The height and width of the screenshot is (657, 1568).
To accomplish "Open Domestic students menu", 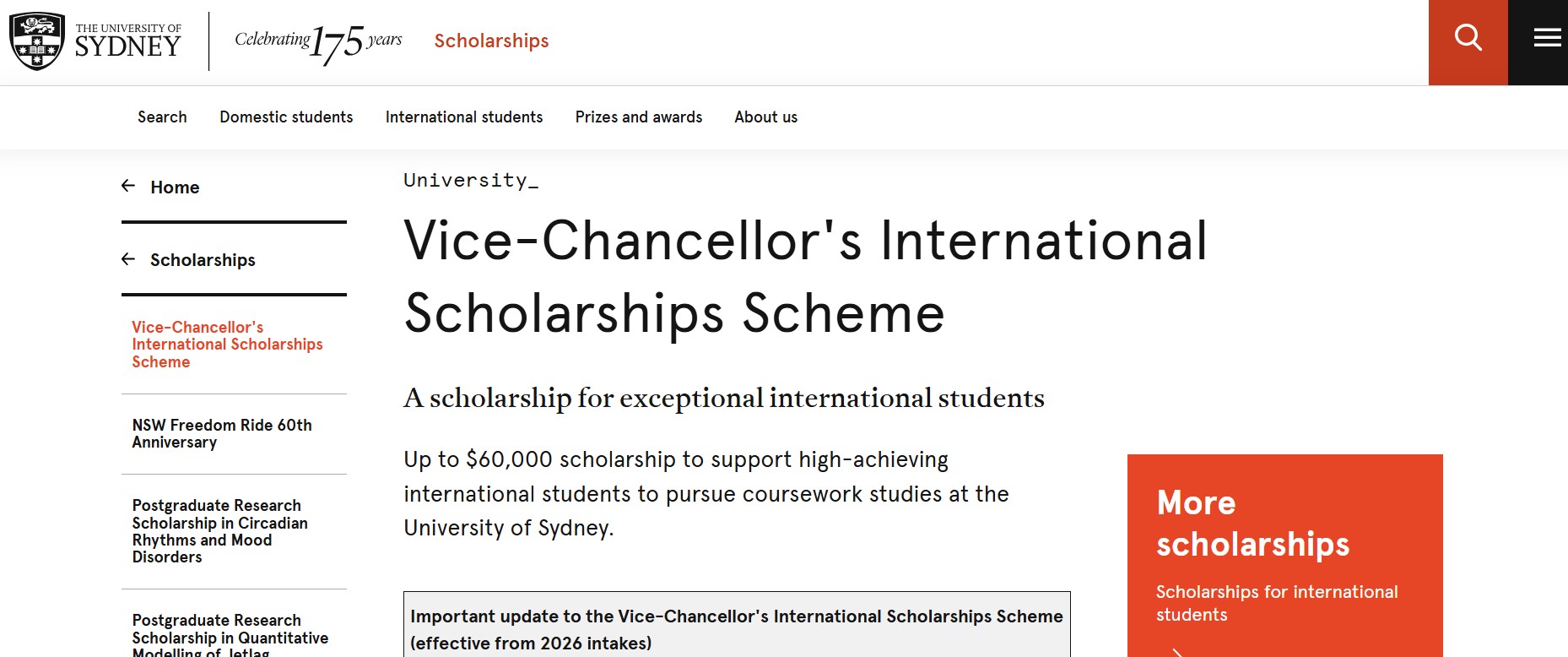I will [x=286, y=117].
